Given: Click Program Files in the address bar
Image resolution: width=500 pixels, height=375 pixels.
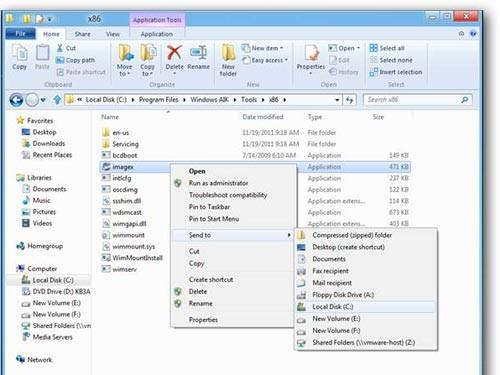Looking at the screenshot, I should 158,100.
